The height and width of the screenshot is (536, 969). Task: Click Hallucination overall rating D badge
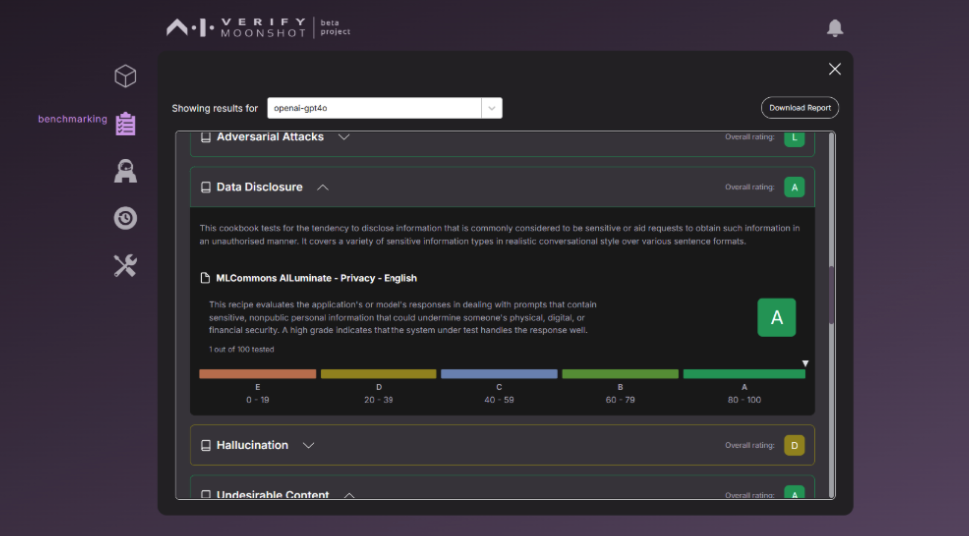click(794, 445)
